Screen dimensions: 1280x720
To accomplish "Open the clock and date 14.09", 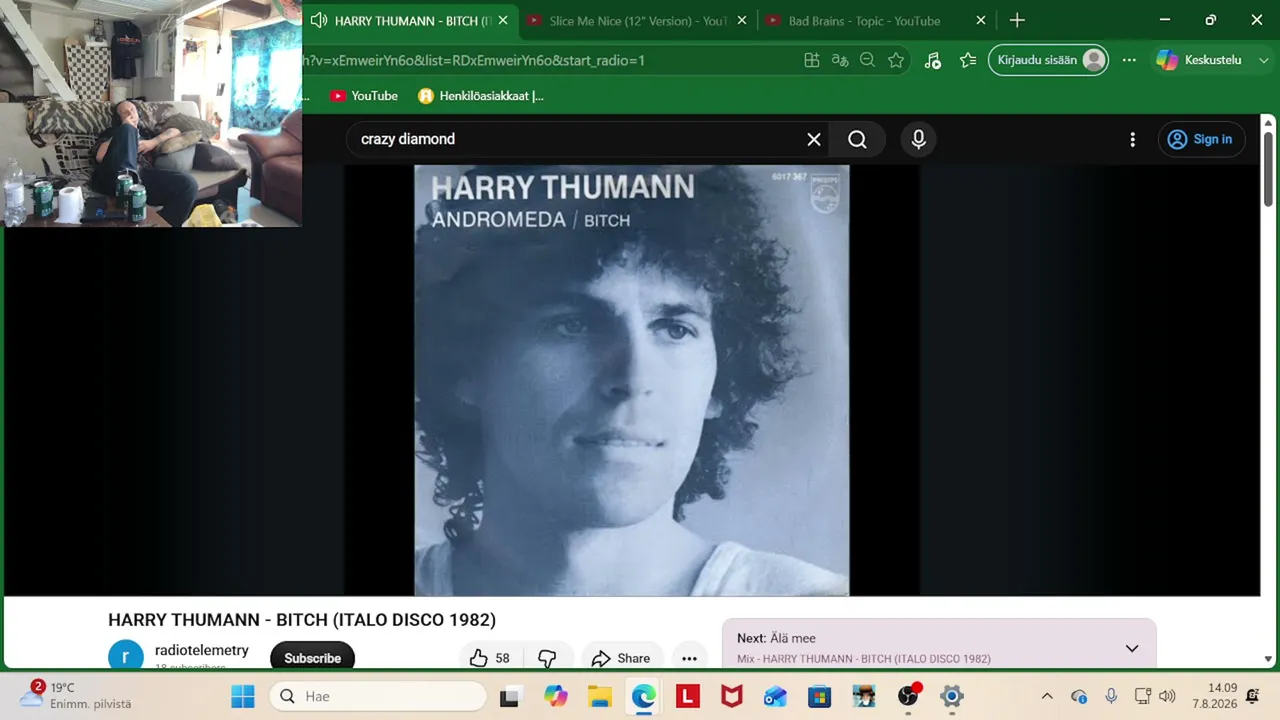I will [x=1215, y=696].
